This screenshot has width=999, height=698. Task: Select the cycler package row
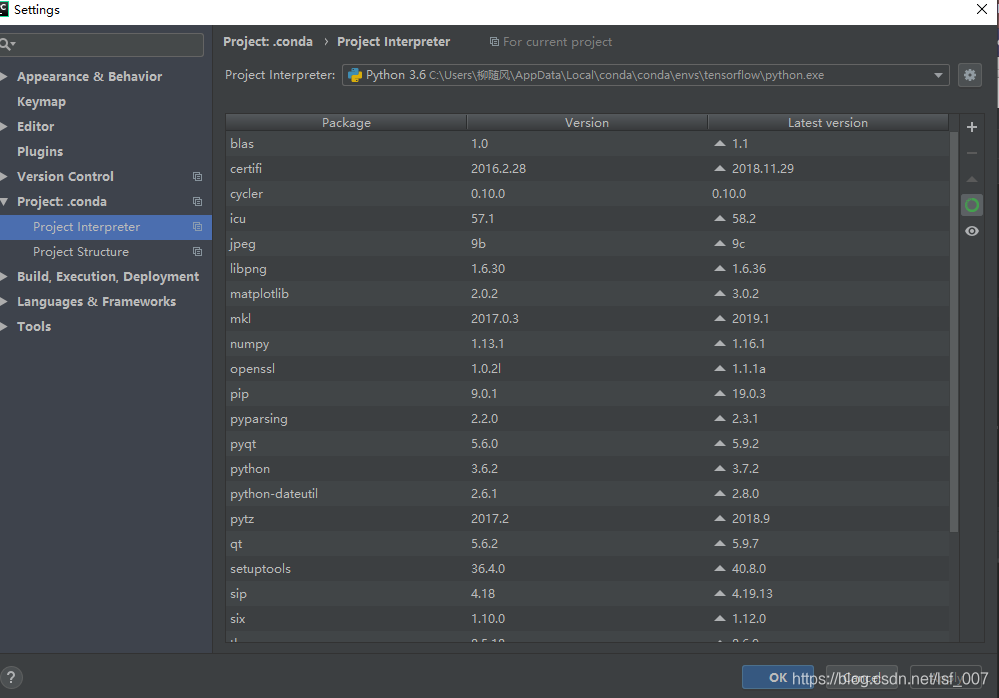coord(587,194)
